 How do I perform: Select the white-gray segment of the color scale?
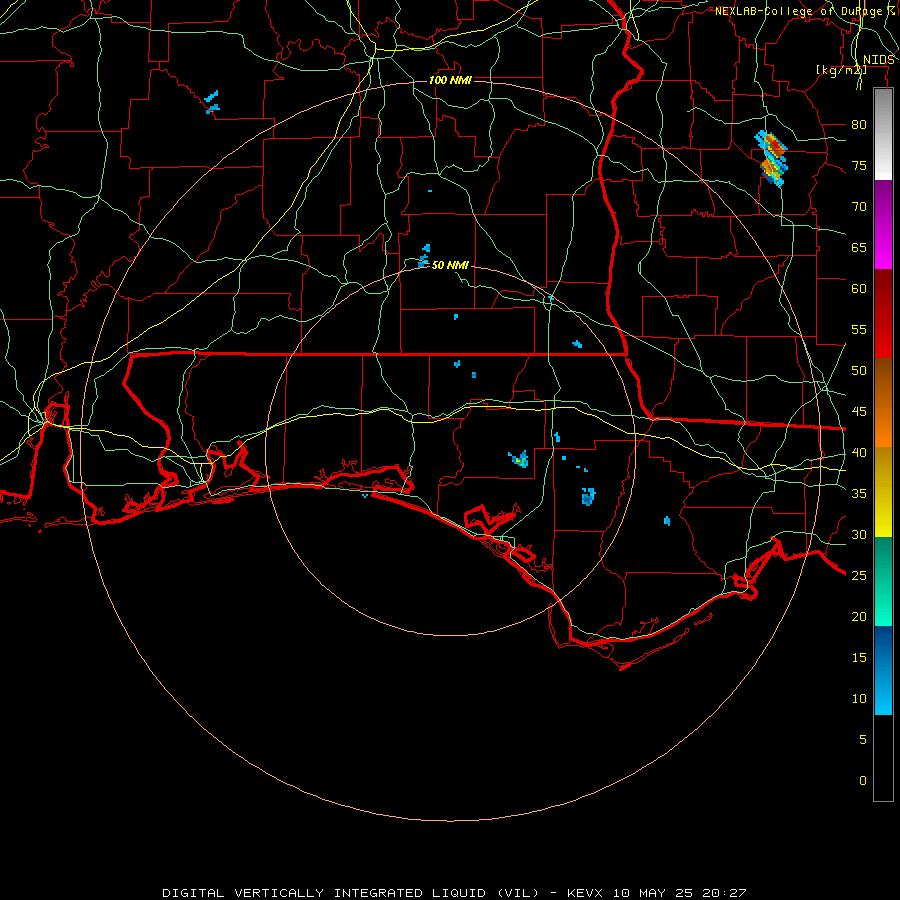(x=883, y=134)
